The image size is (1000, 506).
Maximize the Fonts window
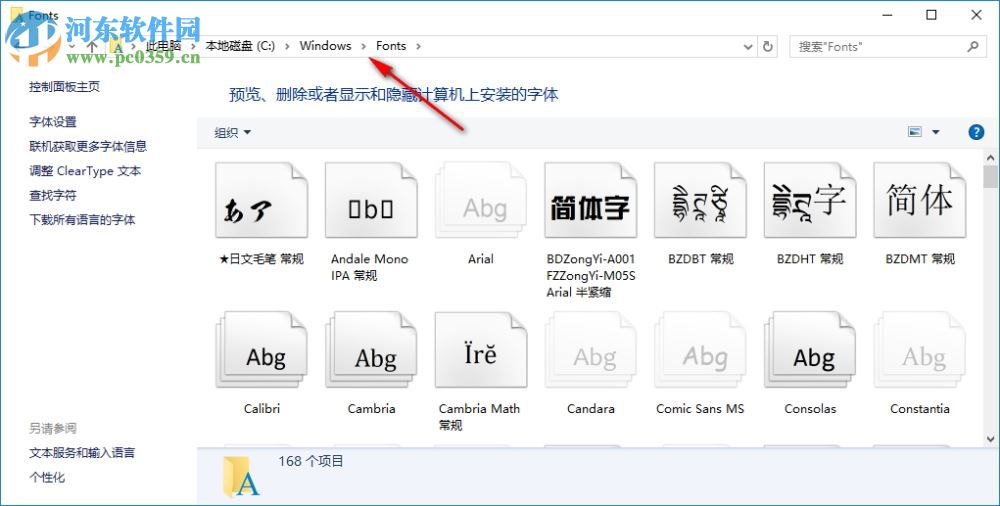coord(932,15)
